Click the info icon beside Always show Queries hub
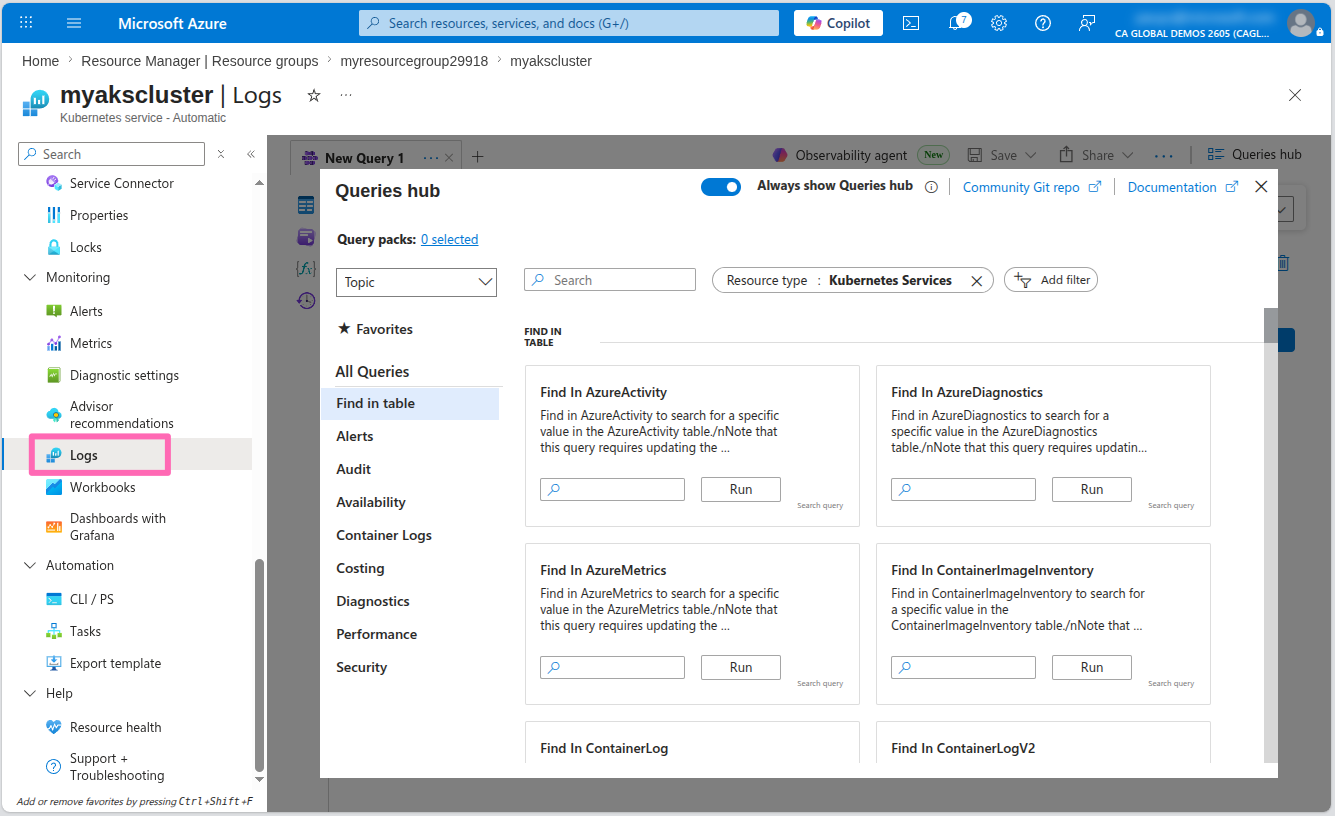The height and width of the screenshot is (816, 1335). click(931, 187)
